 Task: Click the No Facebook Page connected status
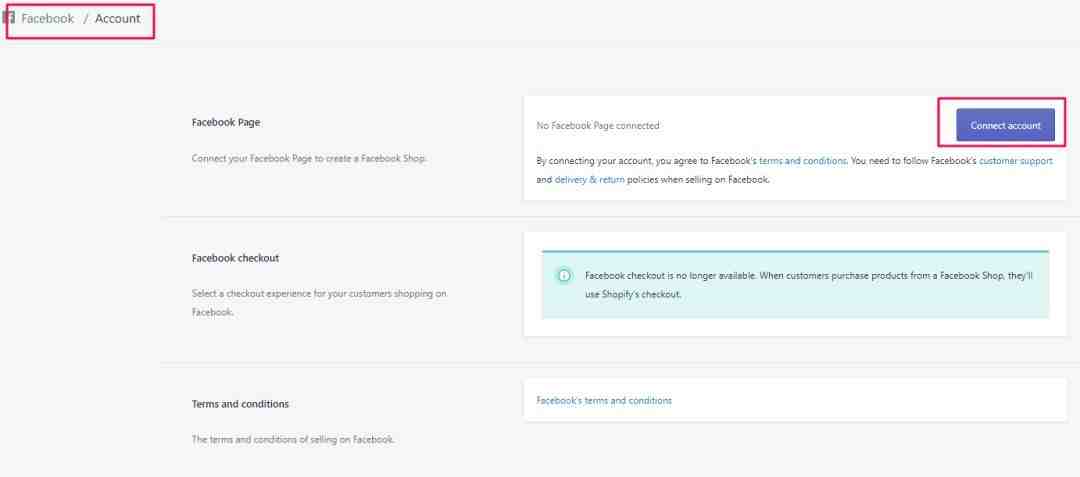tap(598, 125)
